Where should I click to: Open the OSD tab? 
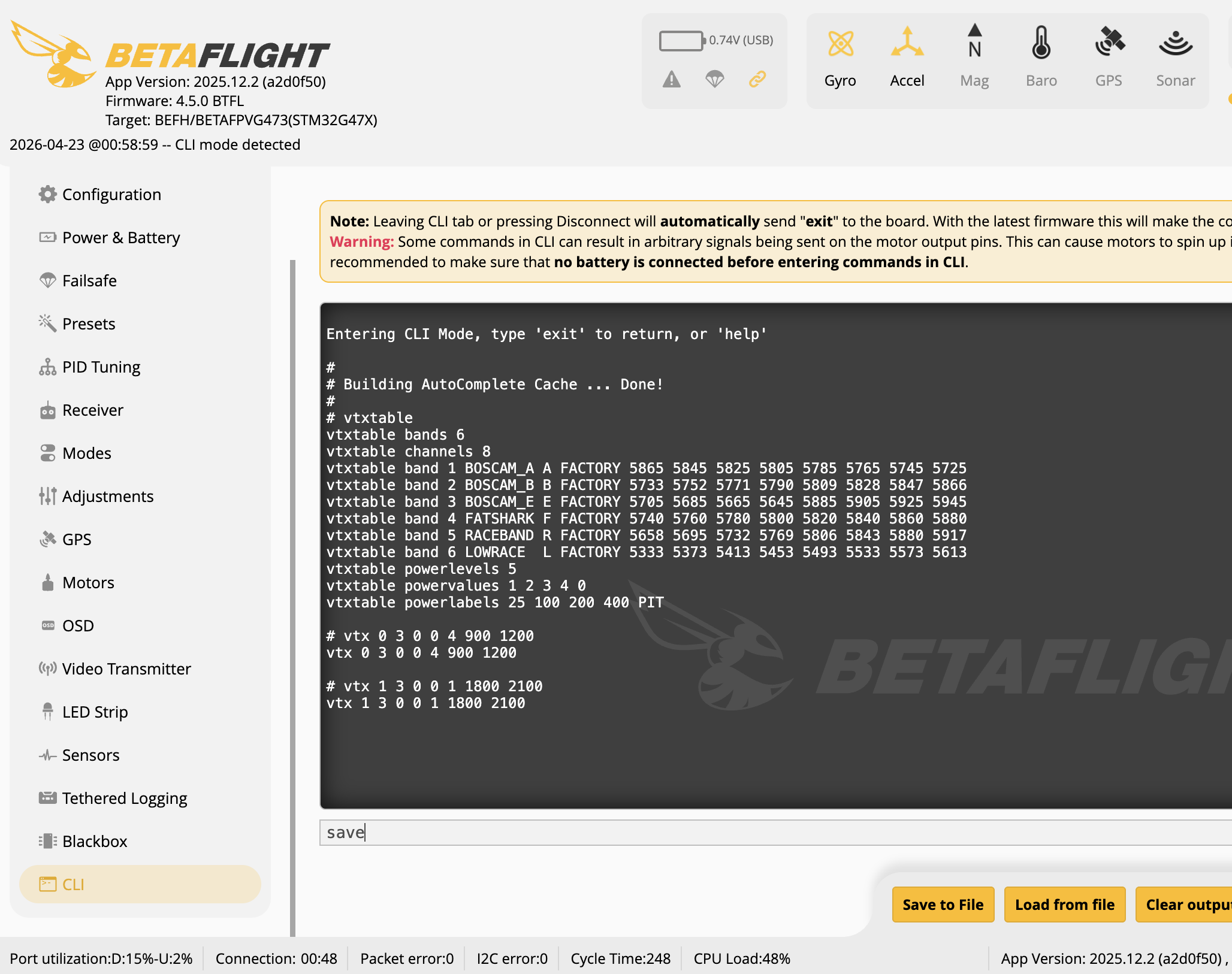78,626
